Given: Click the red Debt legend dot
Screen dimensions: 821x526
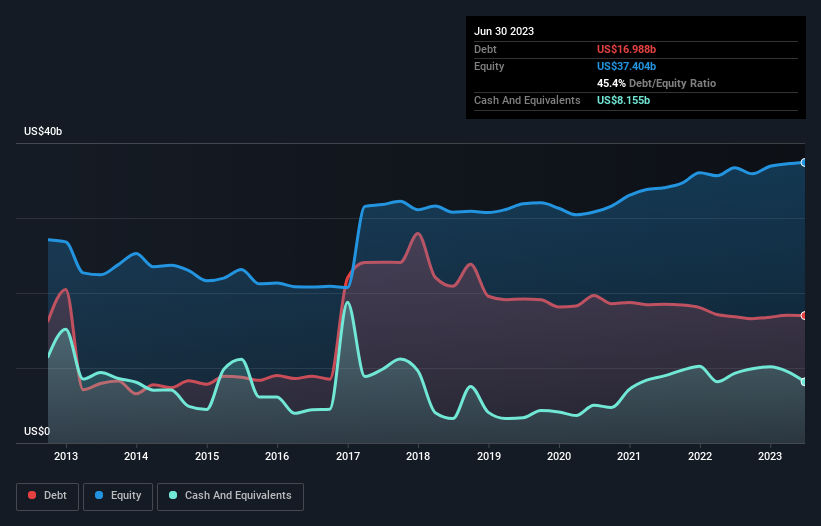Looking at the screenshot, I should tap(33, 496).
